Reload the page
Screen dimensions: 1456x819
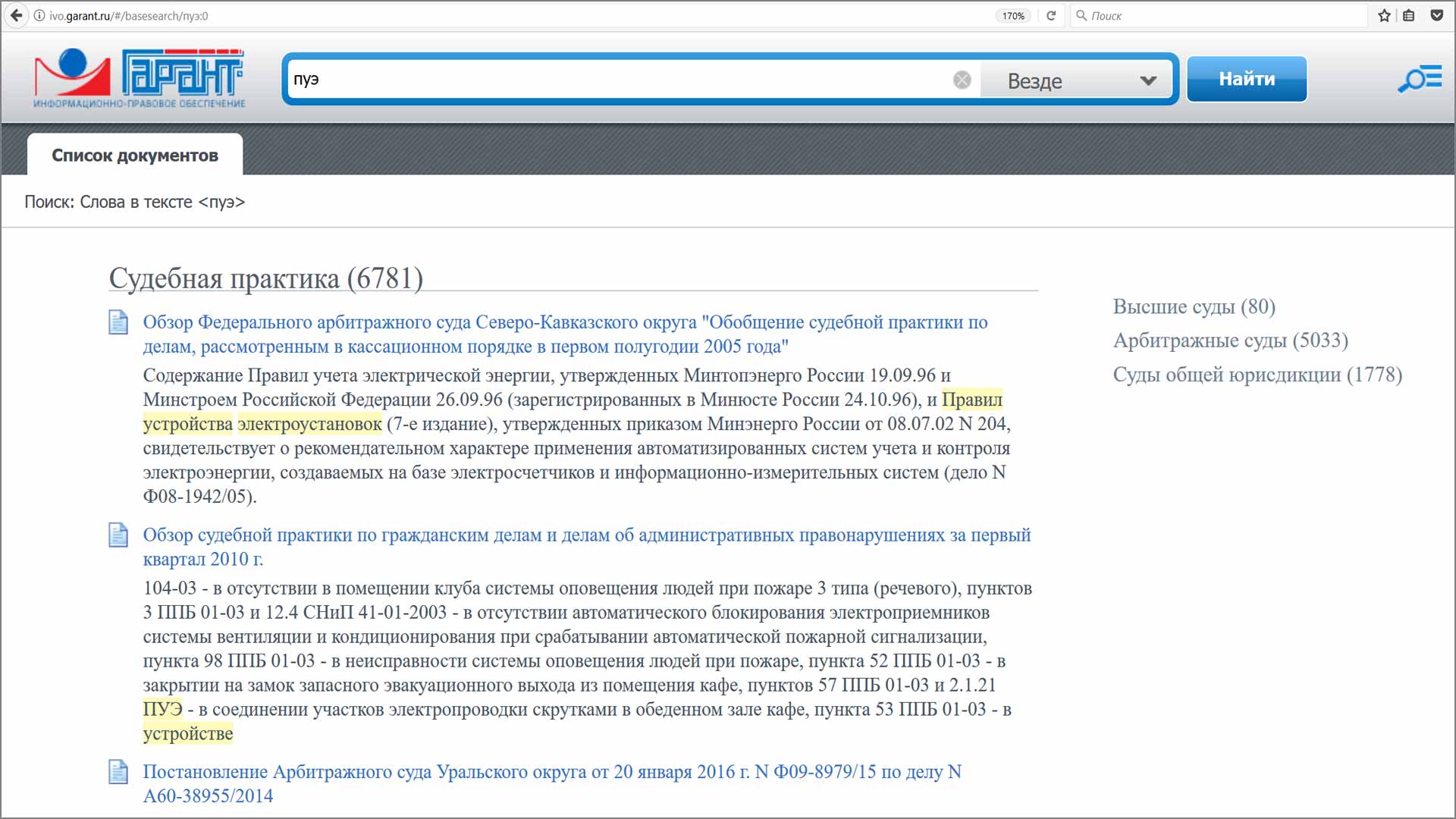tap(1051, 15)
